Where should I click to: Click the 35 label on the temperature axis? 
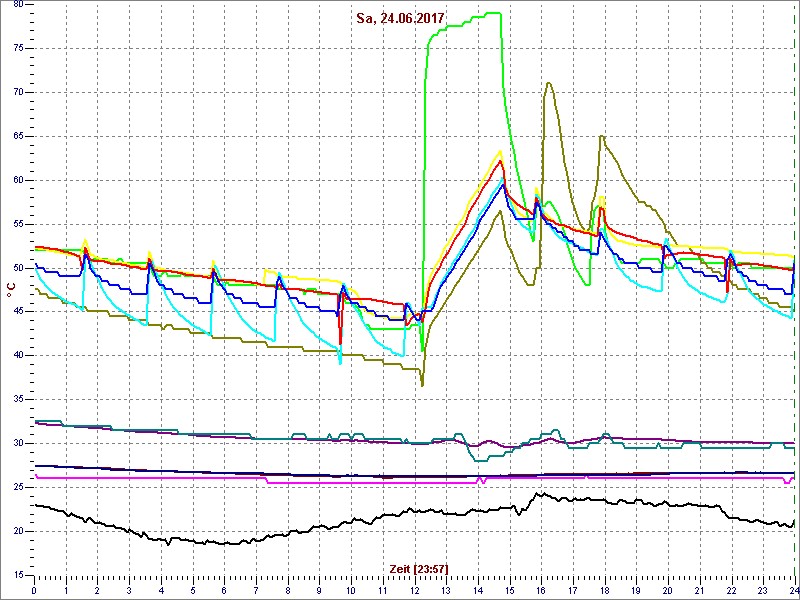pyautogui.click(x=18, y=399)
